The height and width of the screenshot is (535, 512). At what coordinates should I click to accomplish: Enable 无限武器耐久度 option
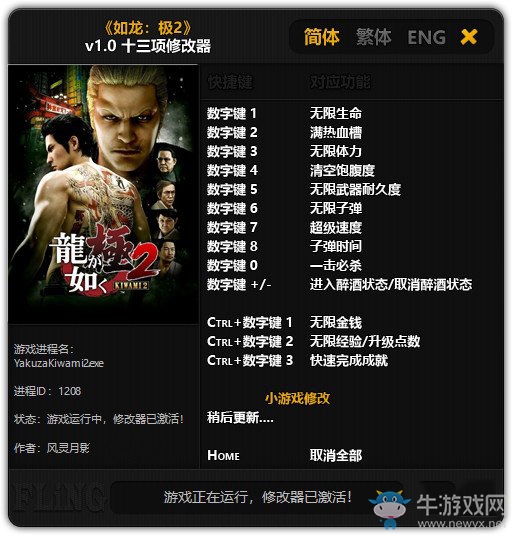pos(355,189)
